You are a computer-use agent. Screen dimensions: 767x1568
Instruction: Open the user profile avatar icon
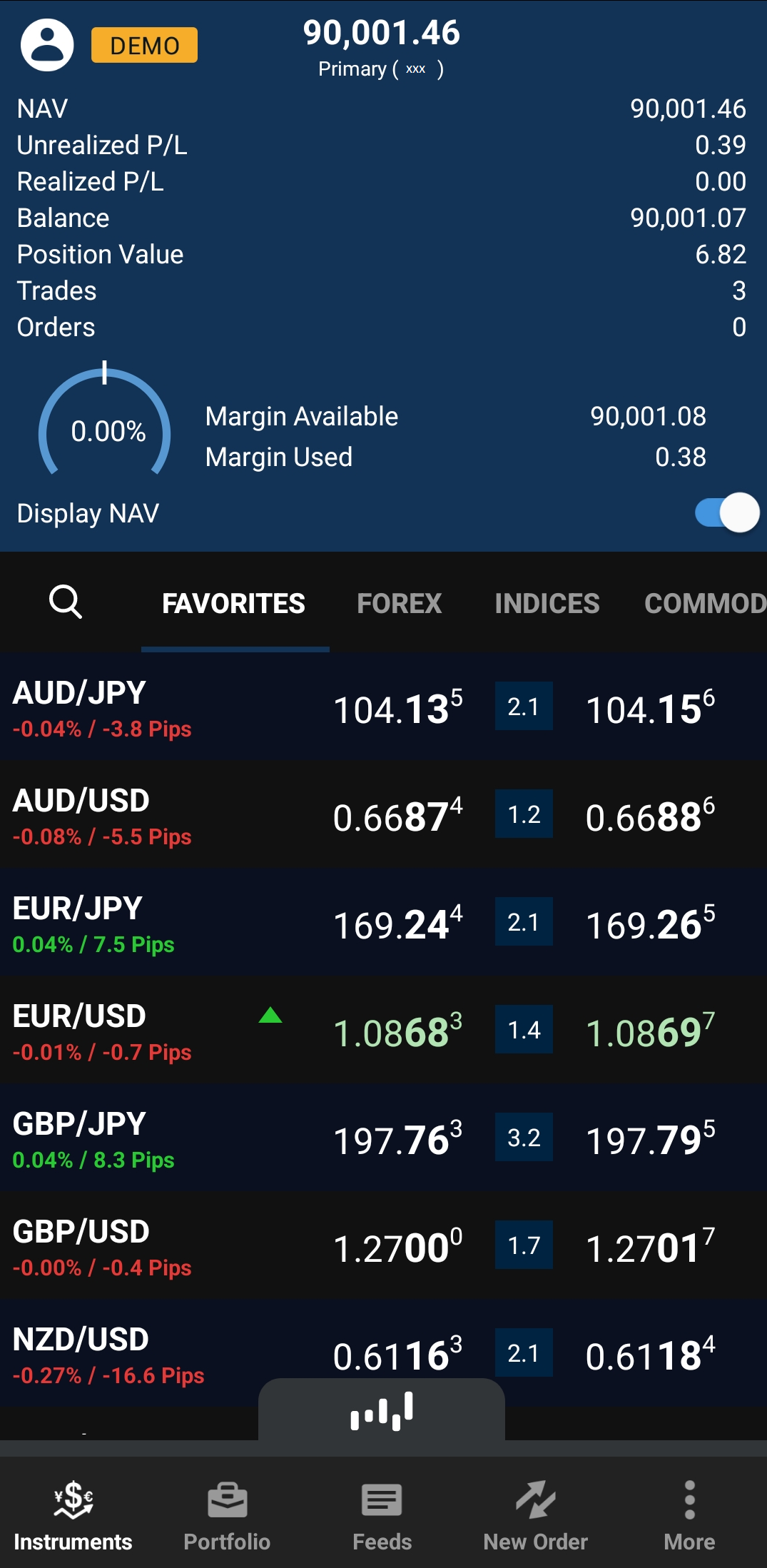(47, 45)
